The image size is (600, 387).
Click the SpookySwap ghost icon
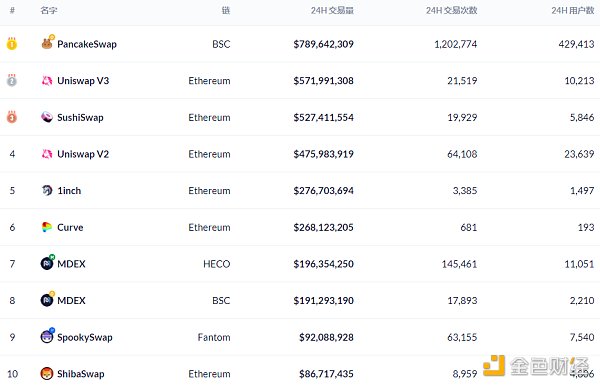(47, 336)
